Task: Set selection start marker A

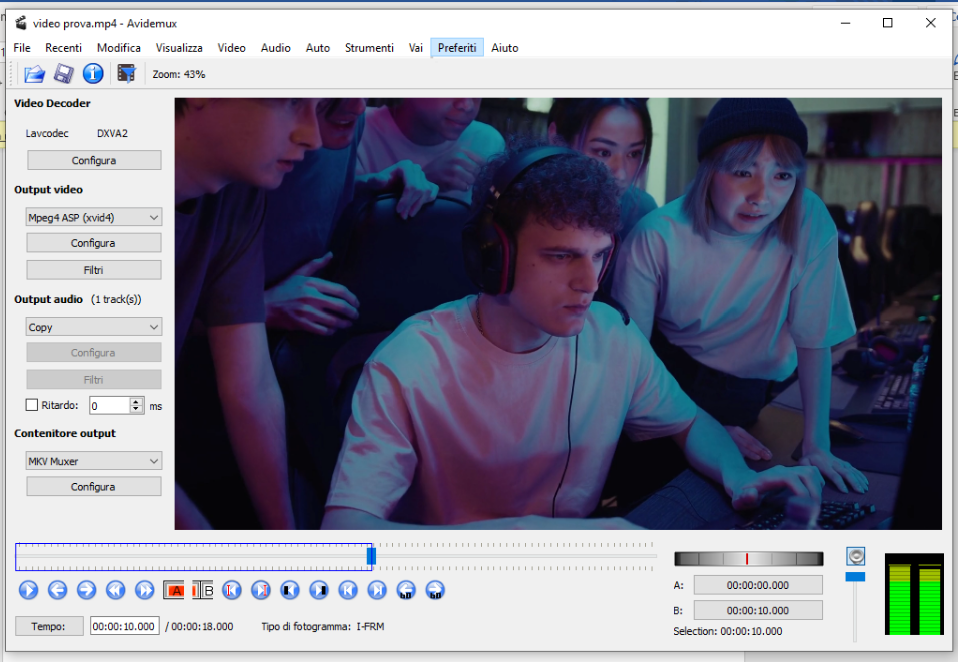Action: point(173,590)
